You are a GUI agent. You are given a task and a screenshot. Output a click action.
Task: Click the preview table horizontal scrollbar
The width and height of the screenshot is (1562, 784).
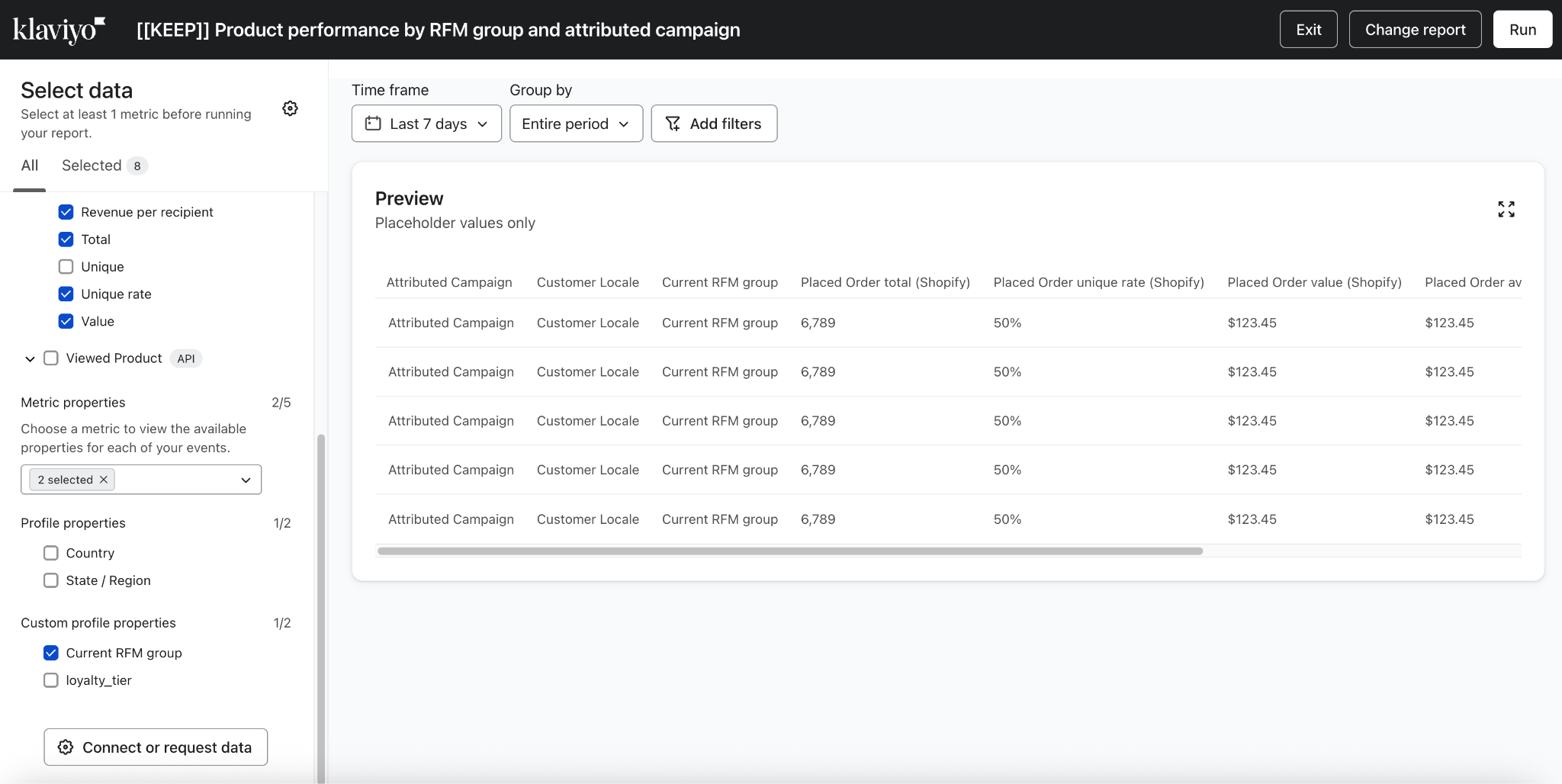click(789, 551)
